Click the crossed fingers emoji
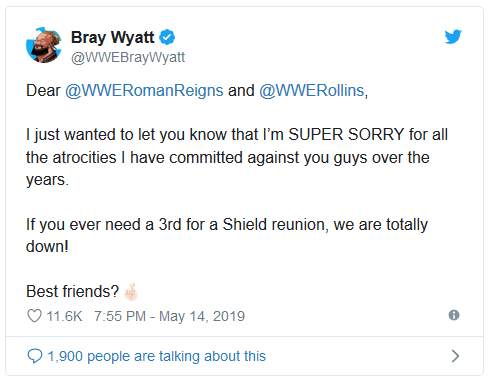This screenshot has width=496, height=381. click(x=131, y=292)
